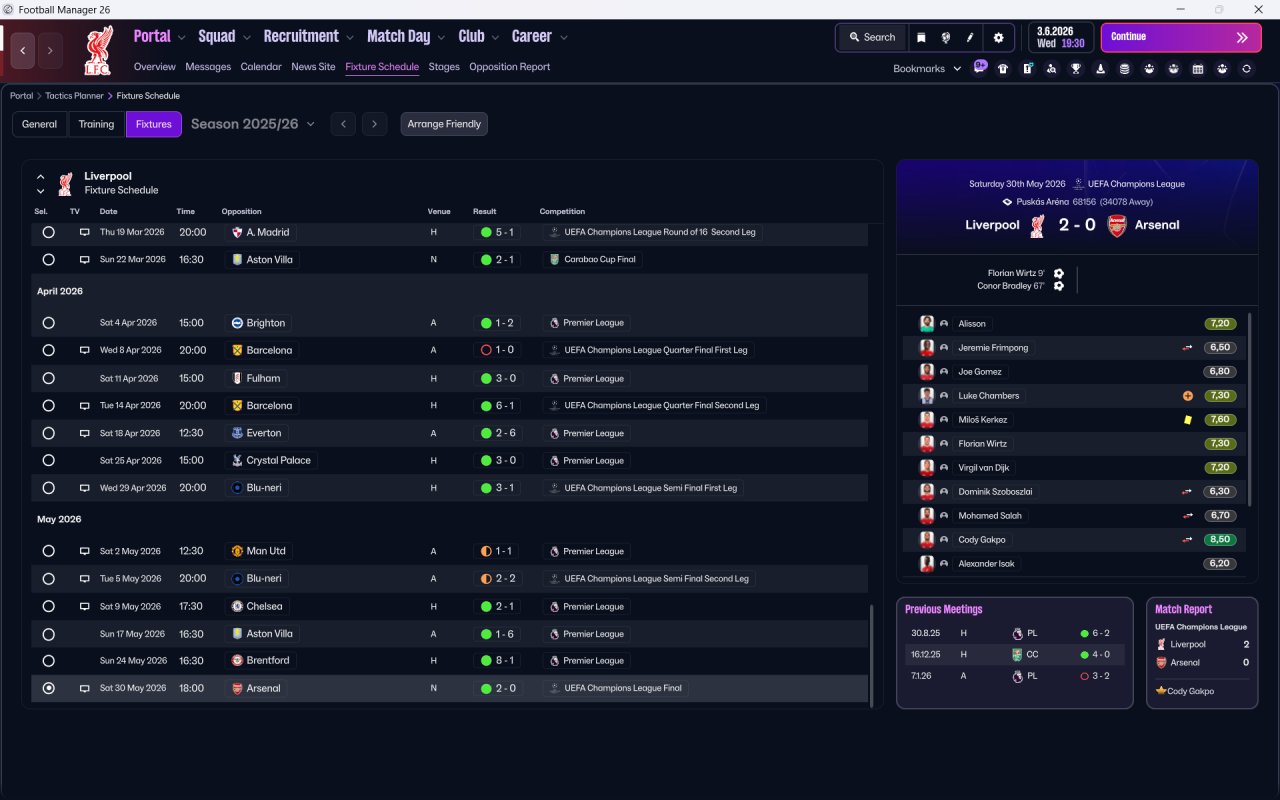The height and width of the screenshot is (800, 1280).
Task: Click the circular refresh arrows icon in bookmarks bar
Action: tap(1246, 69)
